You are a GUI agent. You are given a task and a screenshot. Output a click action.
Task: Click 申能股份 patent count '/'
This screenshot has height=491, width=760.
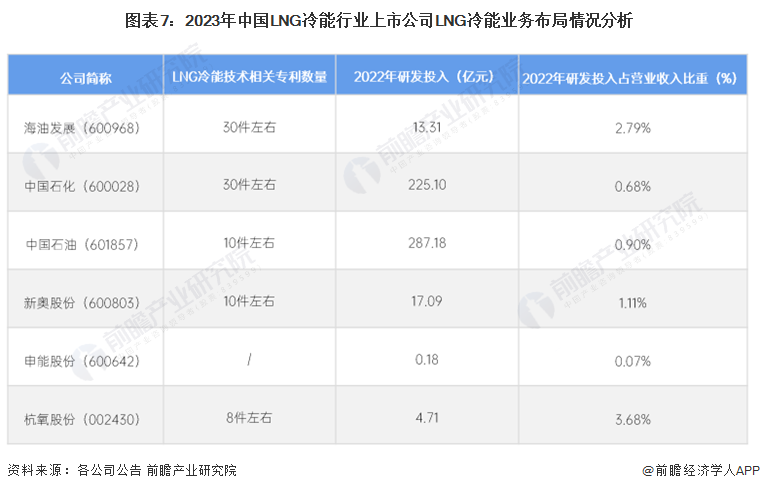pos(249,360)
